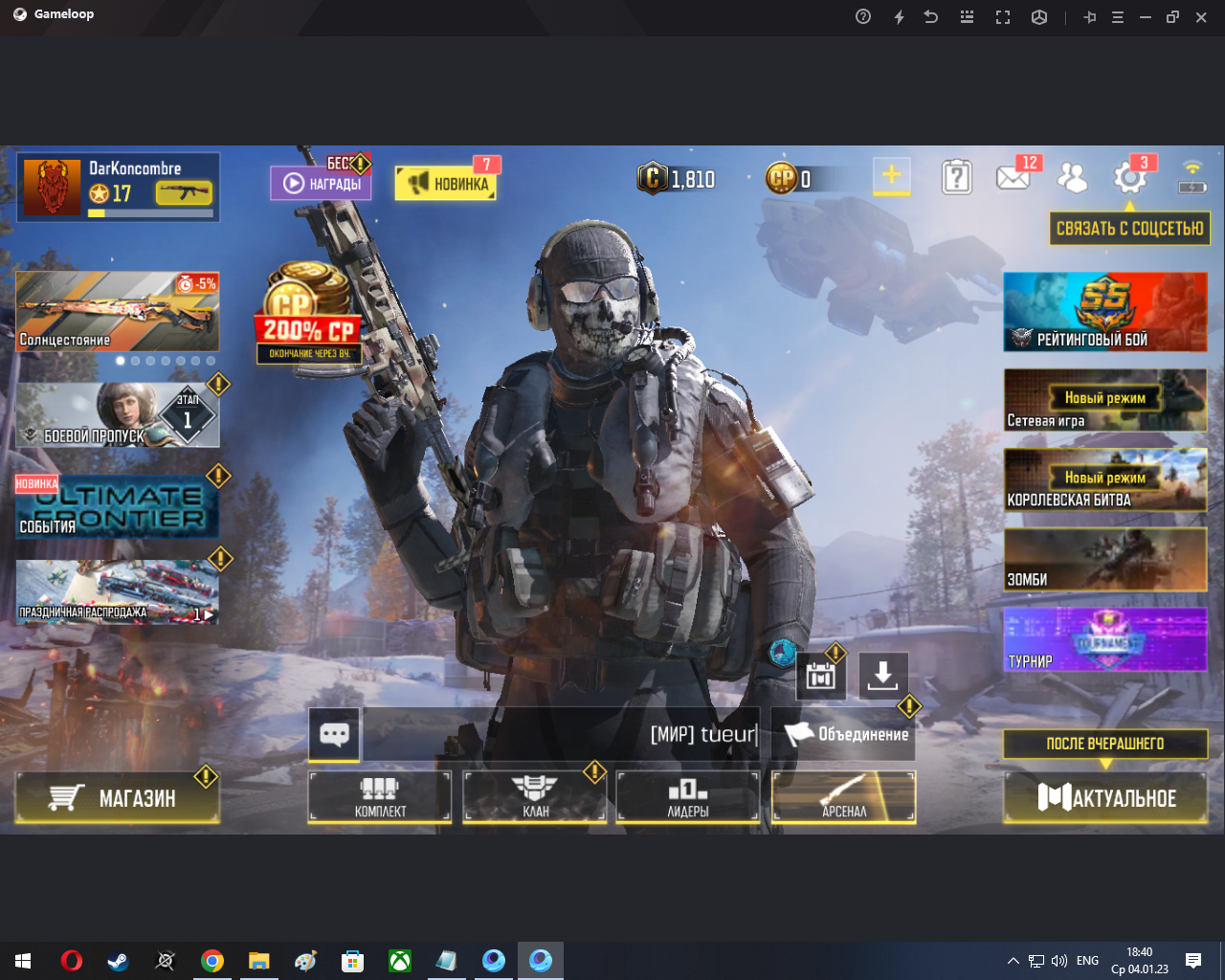Select Сетевая игра multiplayer mode
Viewport: 1225px width, 980px height.
[x=1105, y=400]
